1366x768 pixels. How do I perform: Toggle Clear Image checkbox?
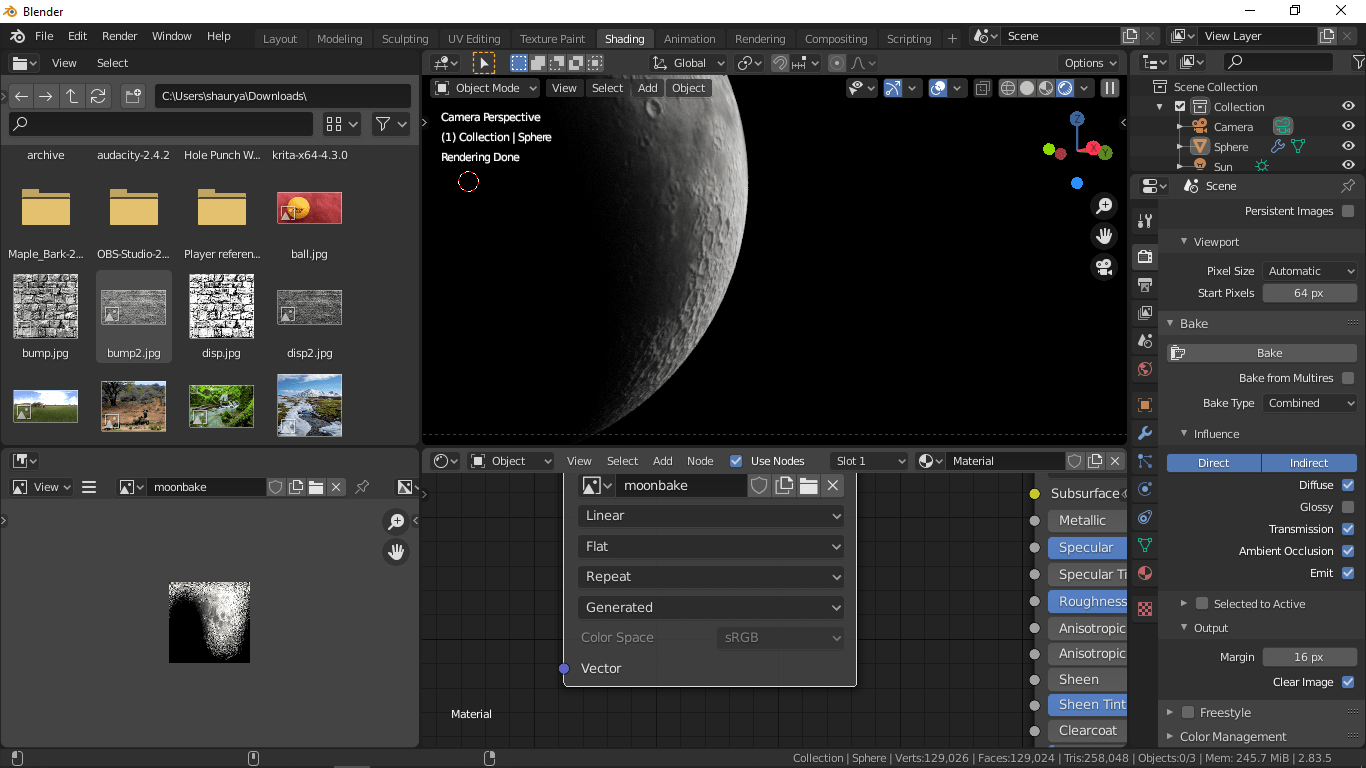pos(1348,682)
